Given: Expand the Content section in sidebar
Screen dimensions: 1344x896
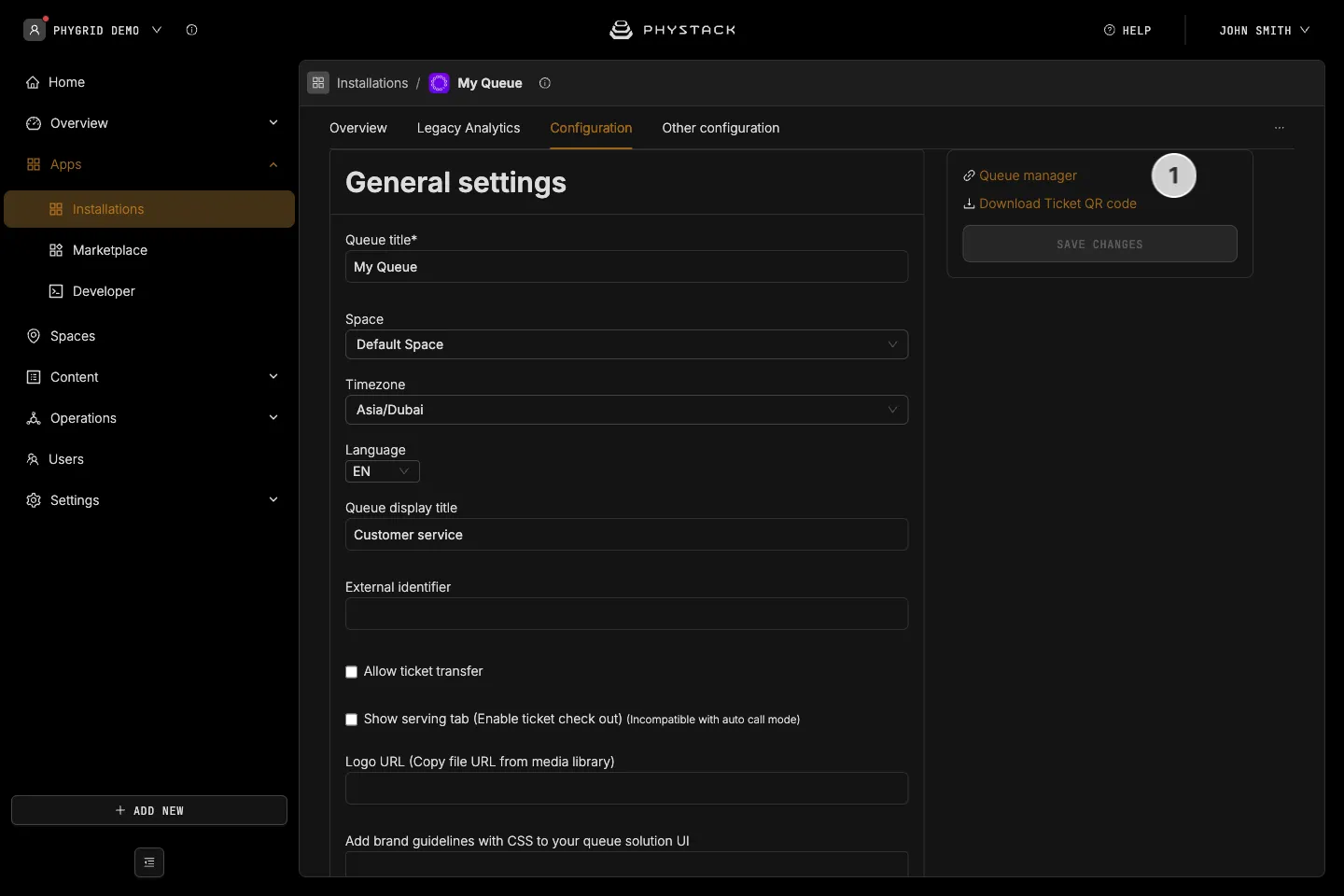Looking at the screenshot, I should pyautogui.click(x=273, y=377).
